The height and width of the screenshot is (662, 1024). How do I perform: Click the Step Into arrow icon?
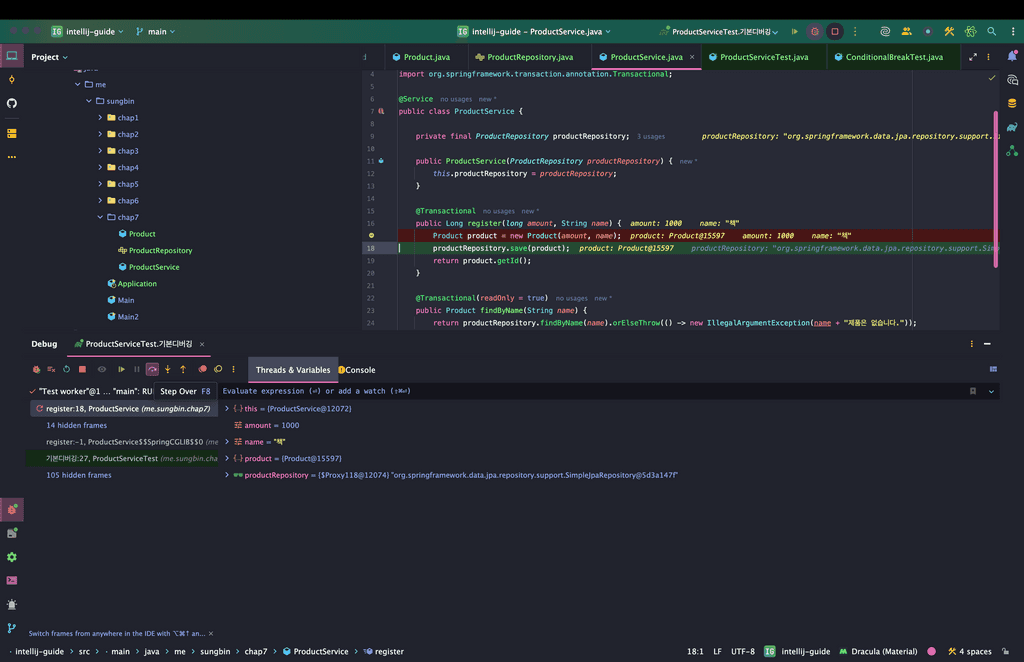tap(167, 369)
